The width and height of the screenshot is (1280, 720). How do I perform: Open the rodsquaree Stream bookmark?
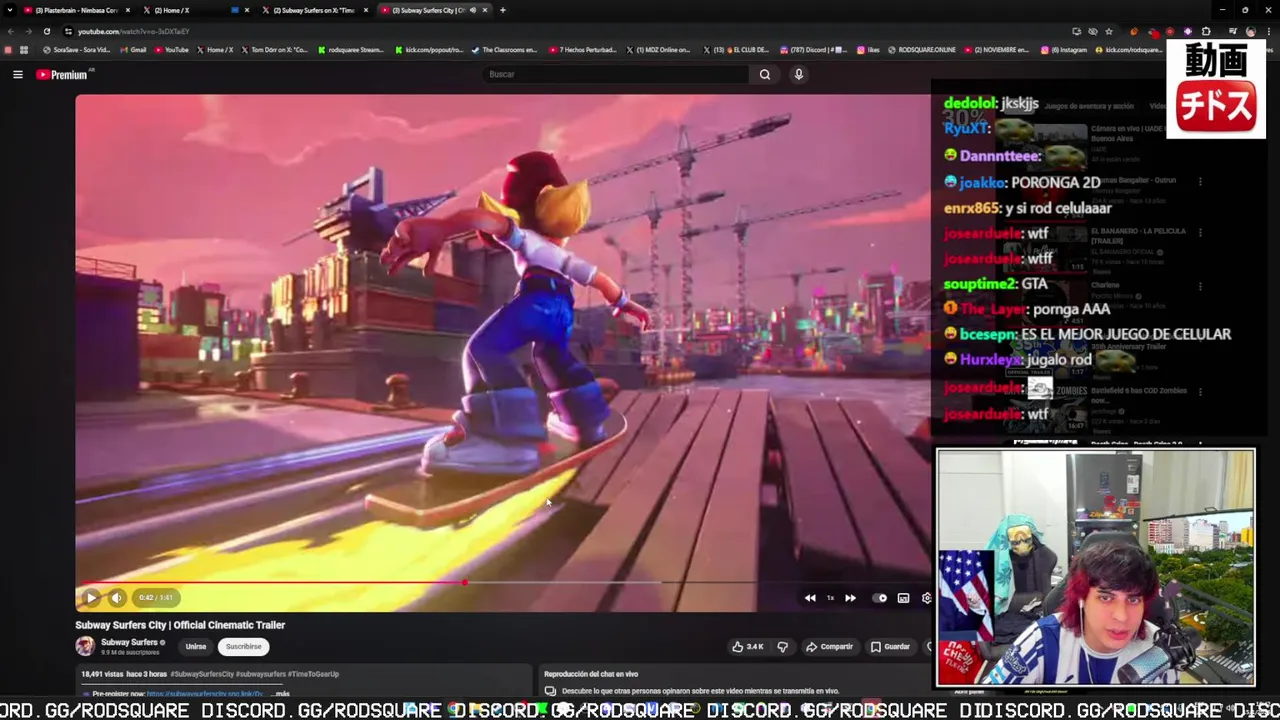[x=350, y=50]
